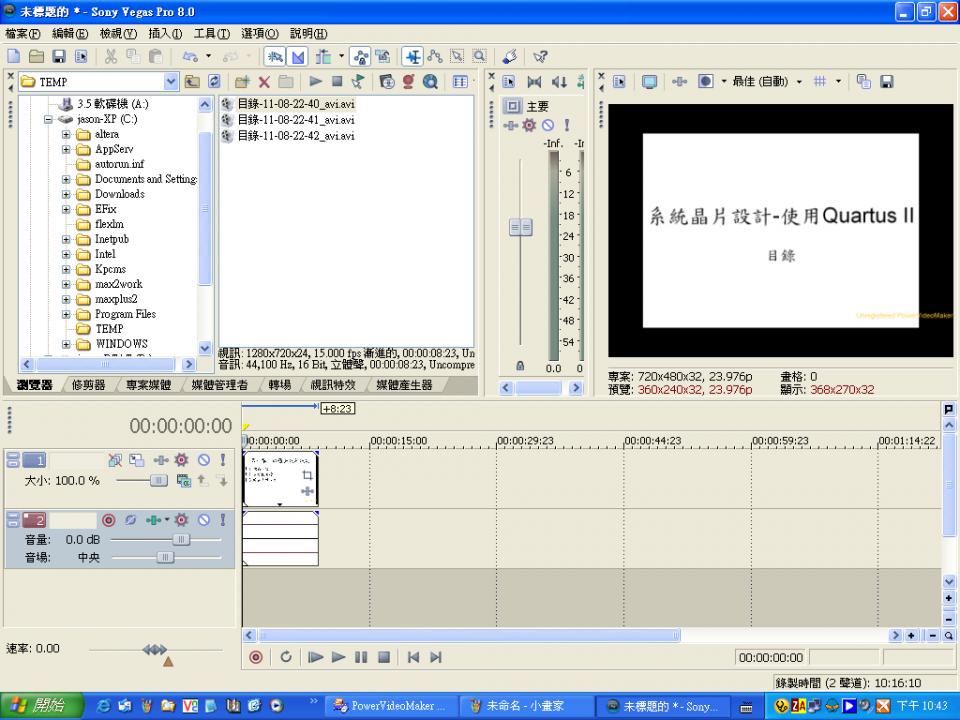Viewport: 960px width, 720px height.
Task: Open the TEMP folder path dropdown
Action: (169, 82)
